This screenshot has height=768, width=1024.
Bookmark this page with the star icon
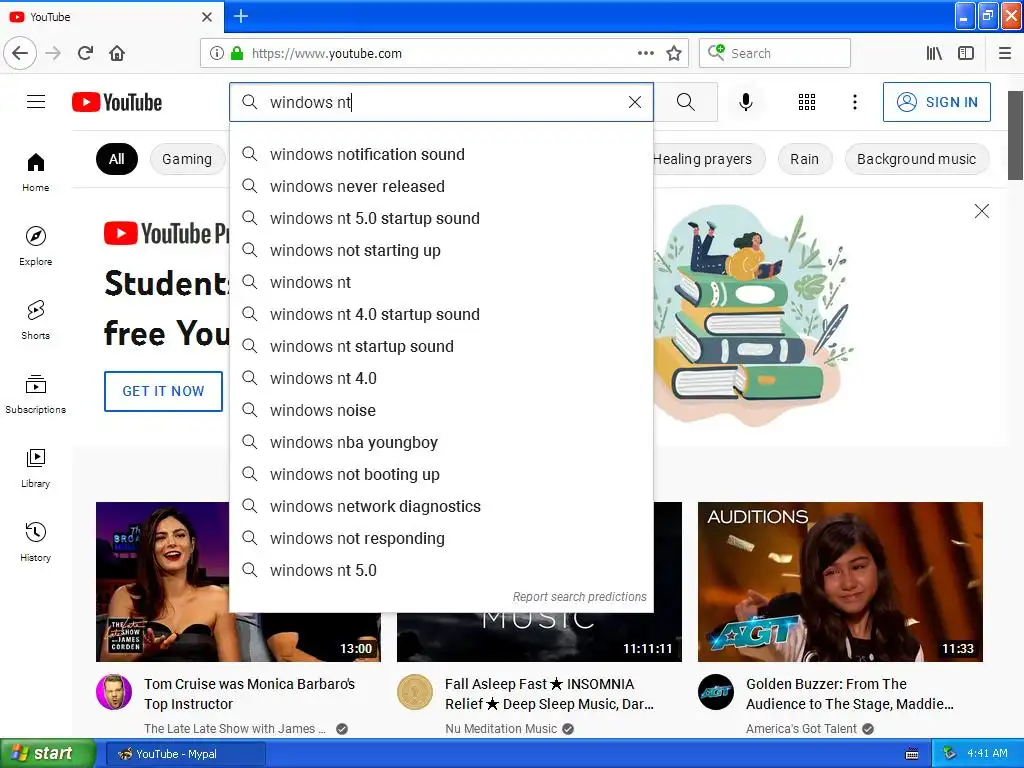click(674, 53)
